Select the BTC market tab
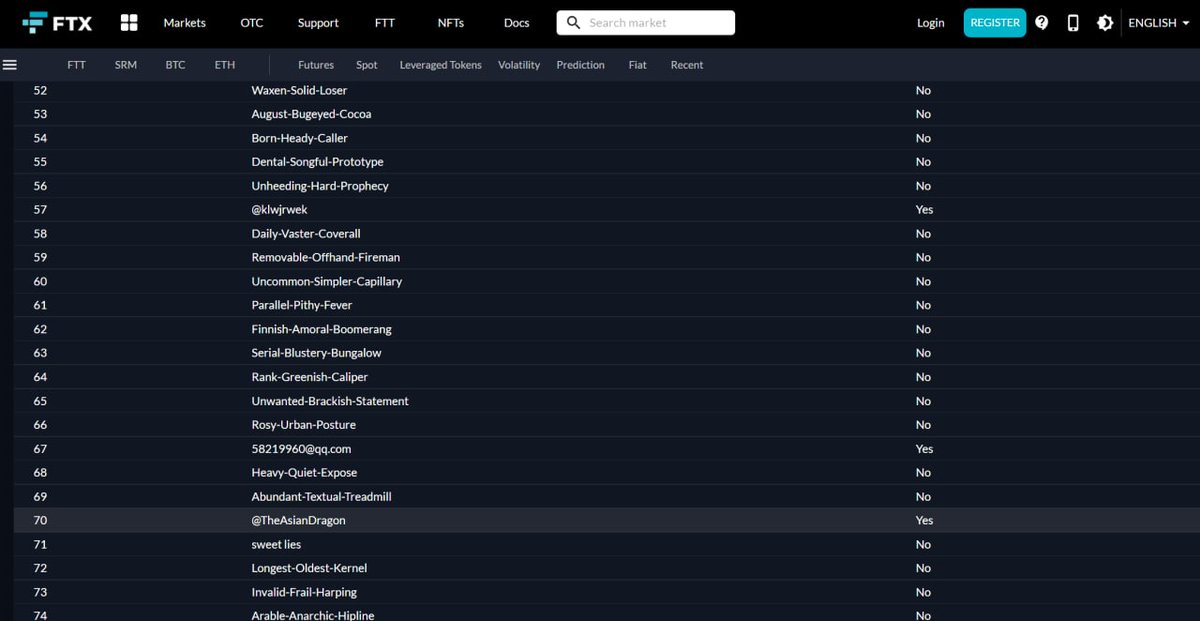Viewport: 1200px width, 621px height. (175, 65)
